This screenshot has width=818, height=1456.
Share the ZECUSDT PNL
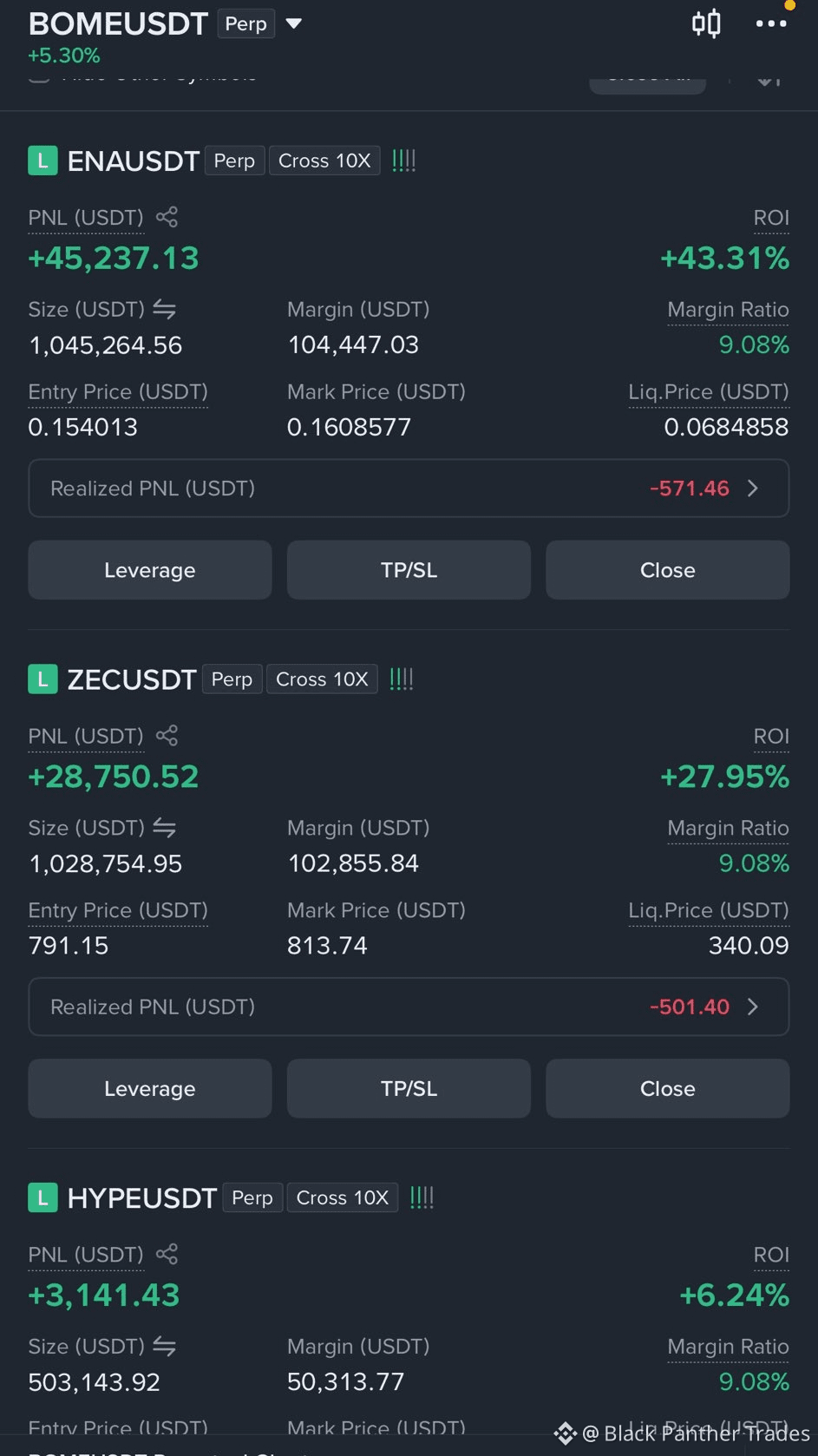(x=167, y=736)
